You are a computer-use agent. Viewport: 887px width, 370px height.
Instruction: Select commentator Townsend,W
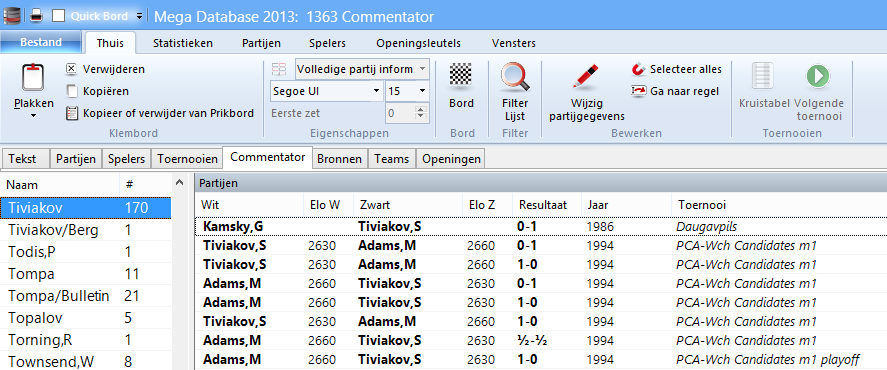(86, 362)
